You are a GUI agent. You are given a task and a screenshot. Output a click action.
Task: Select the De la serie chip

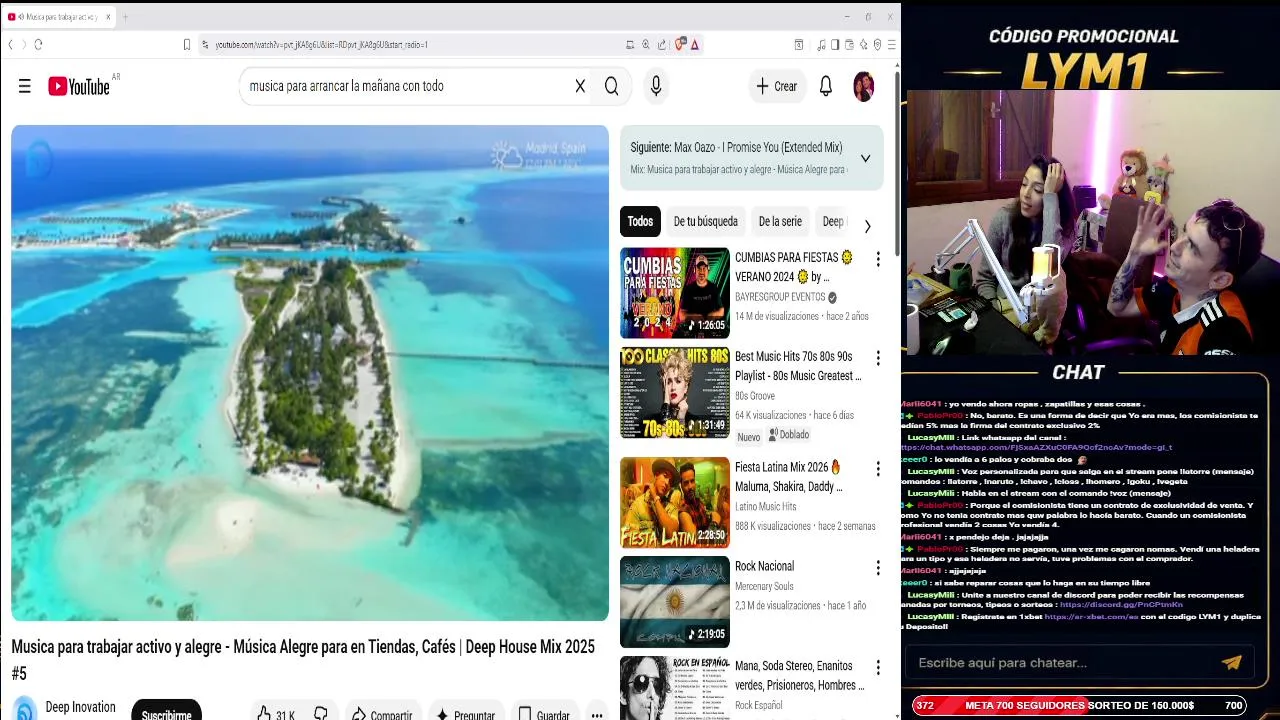[780, 221]
